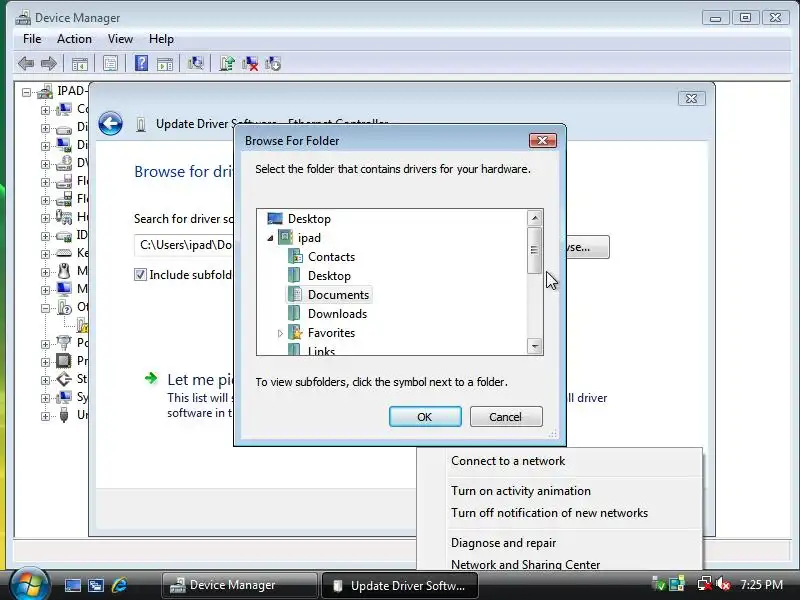The image size is (800, 600).
Task: Open Network and Sharing Center menu entry
Action: tap(559, 564)
